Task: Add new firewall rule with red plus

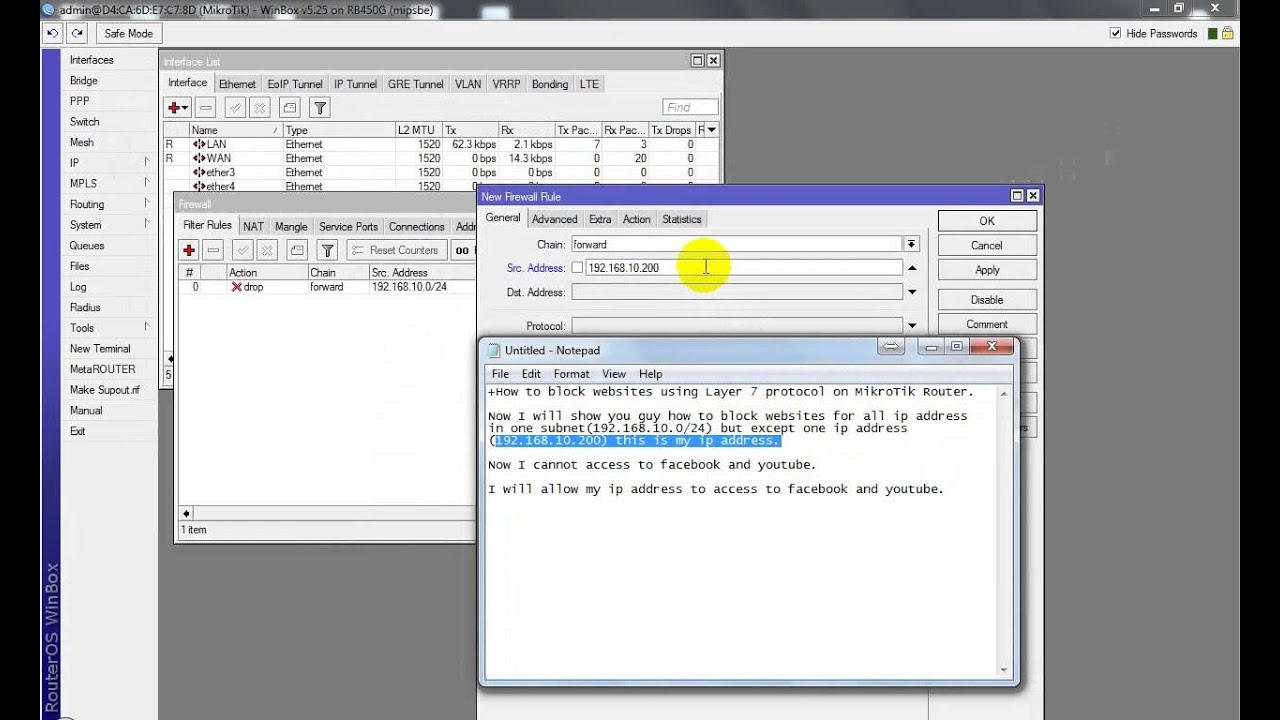Action: point(189,250)
